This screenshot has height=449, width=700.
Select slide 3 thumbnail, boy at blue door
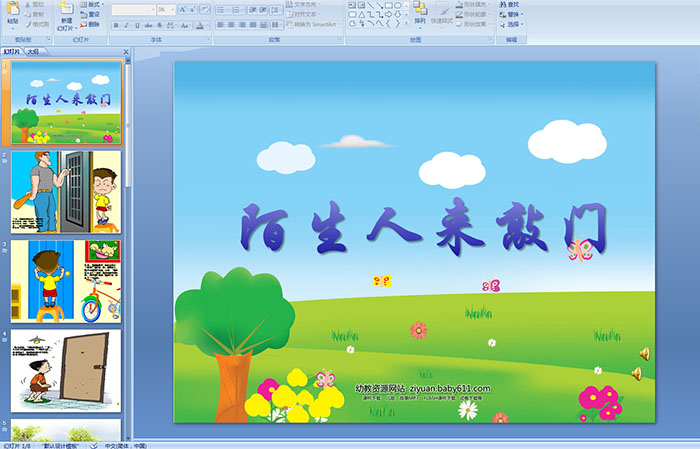pos(66,281)
